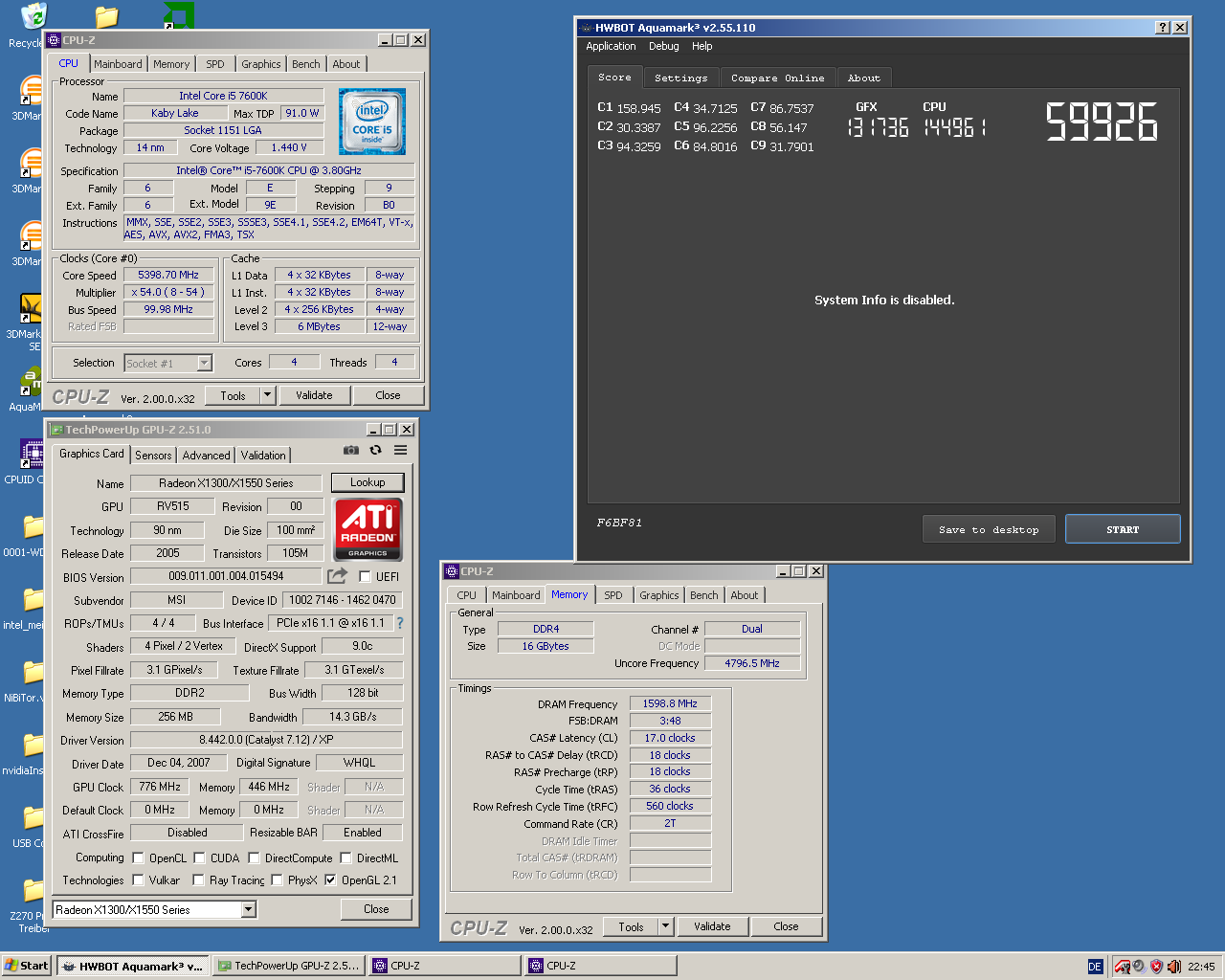
Task: Click the ATI Radeon logo in GPU-Z
Action: [x=367, y=529]
